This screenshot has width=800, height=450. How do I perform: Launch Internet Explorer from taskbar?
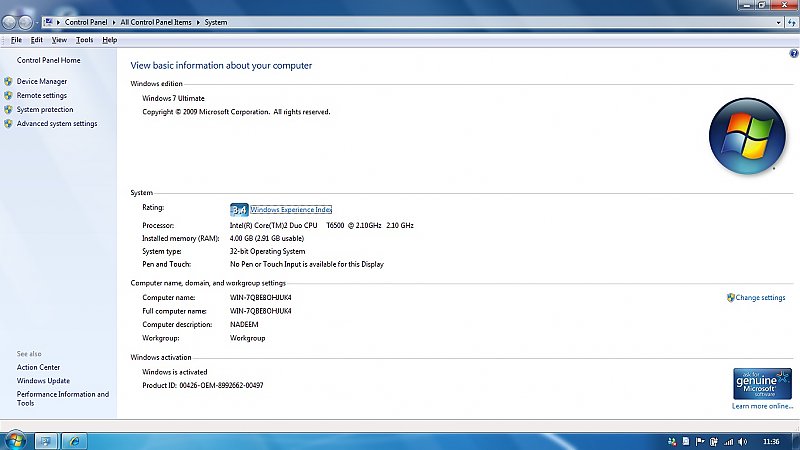tap(74, 441)
